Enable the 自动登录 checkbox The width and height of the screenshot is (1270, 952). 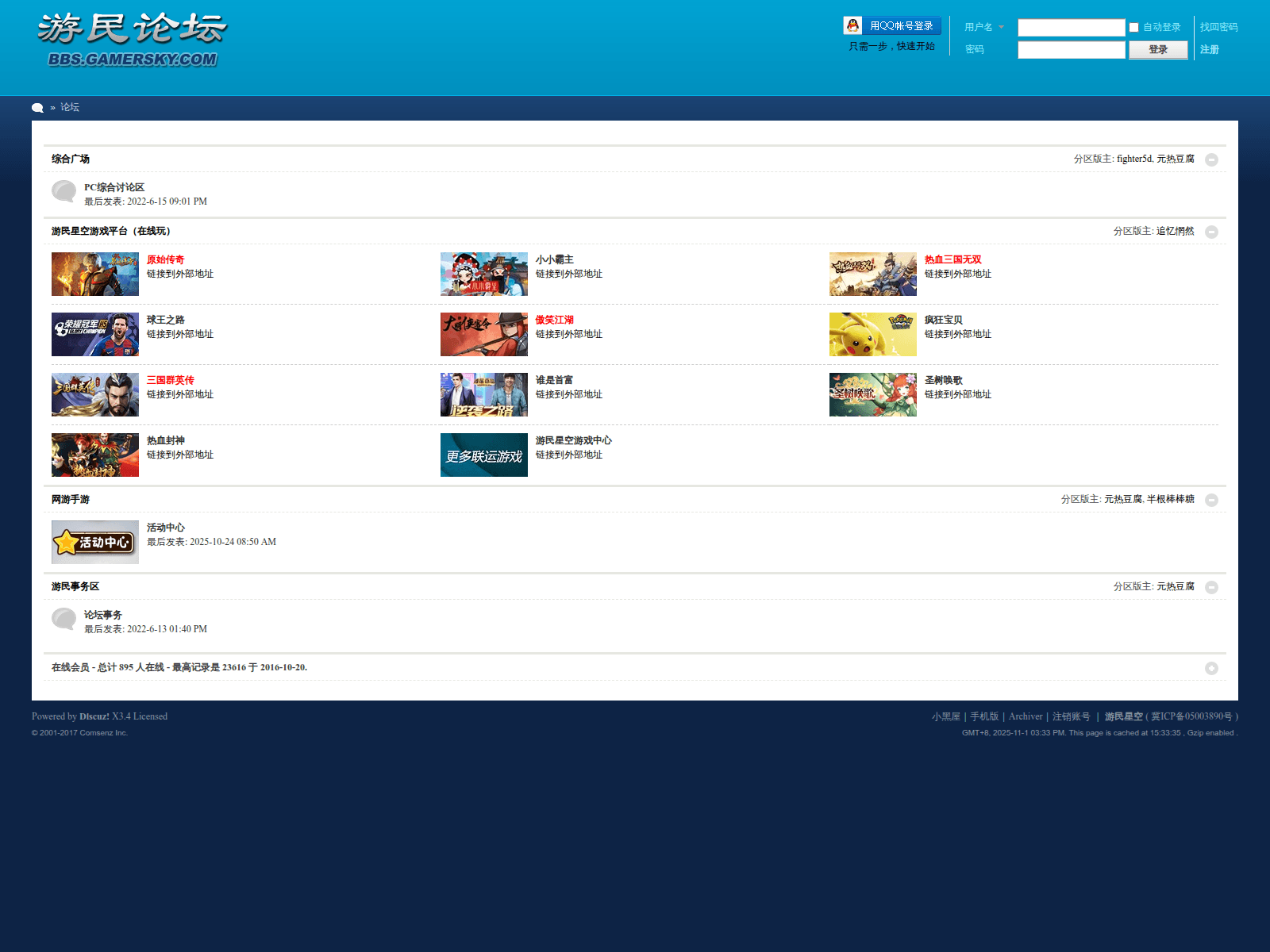point(1133,28)
